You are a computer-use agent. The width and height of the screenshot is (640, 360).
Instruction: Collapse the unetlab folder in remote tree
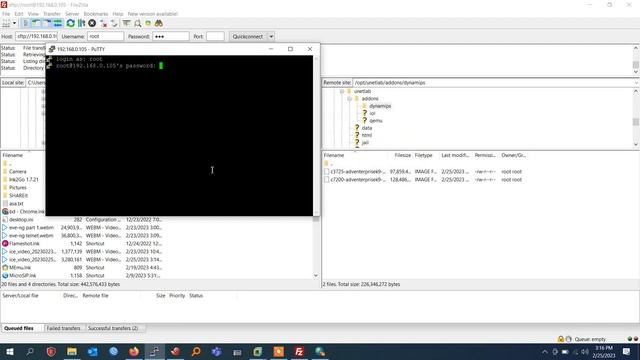click(342, 91)
